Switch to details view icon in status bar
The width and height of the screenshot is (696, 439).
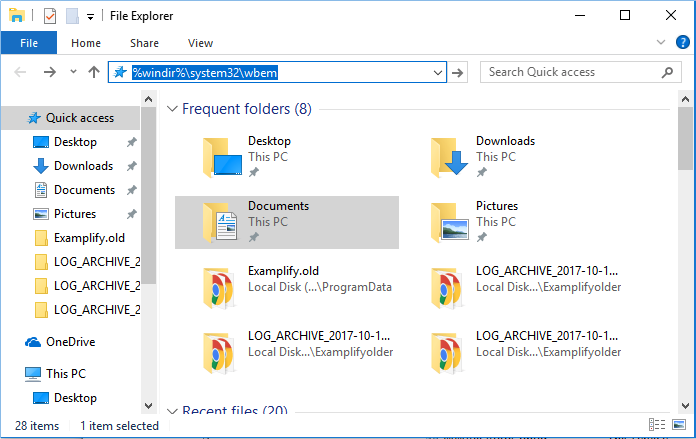[658, 426]
